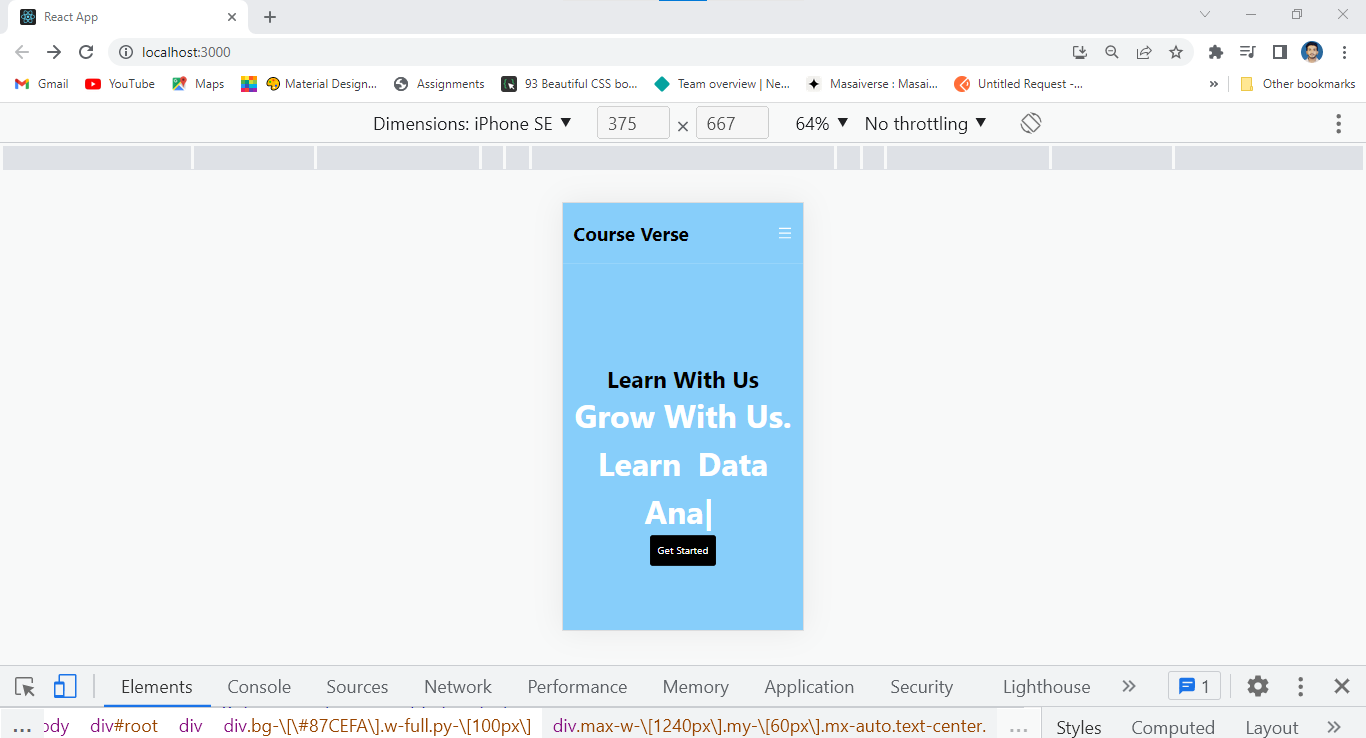Click the width input field showing 375
The height and width of the screenshot is (738, 1366).
pos(633,122)
